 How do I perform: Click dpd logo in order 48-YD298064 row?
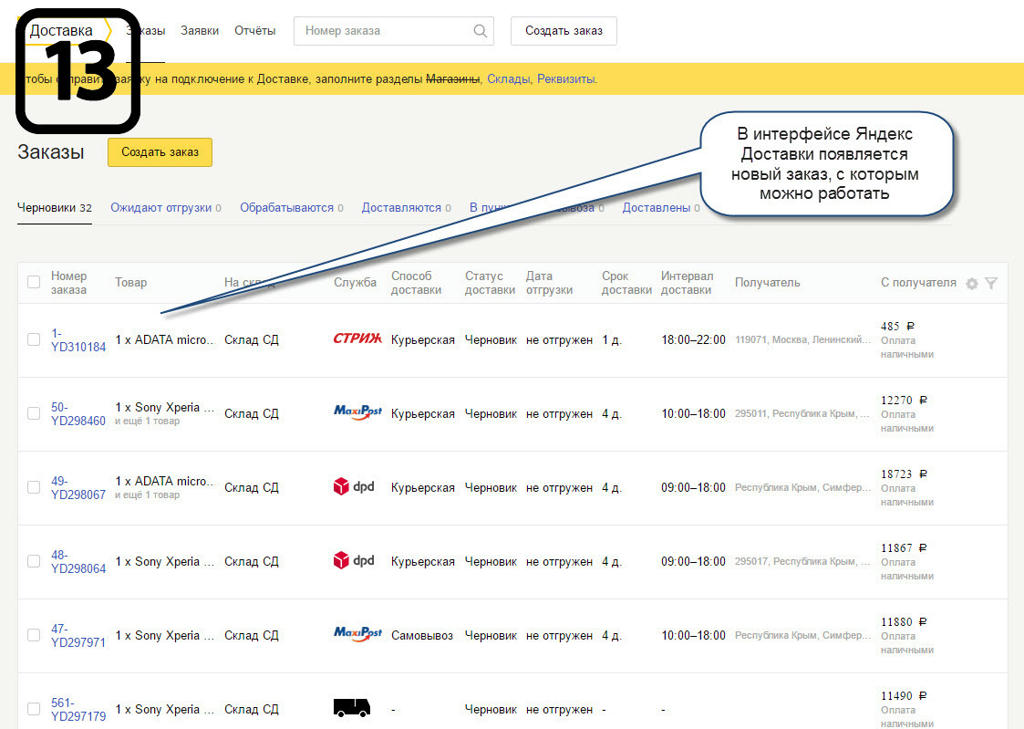[354, 560]
